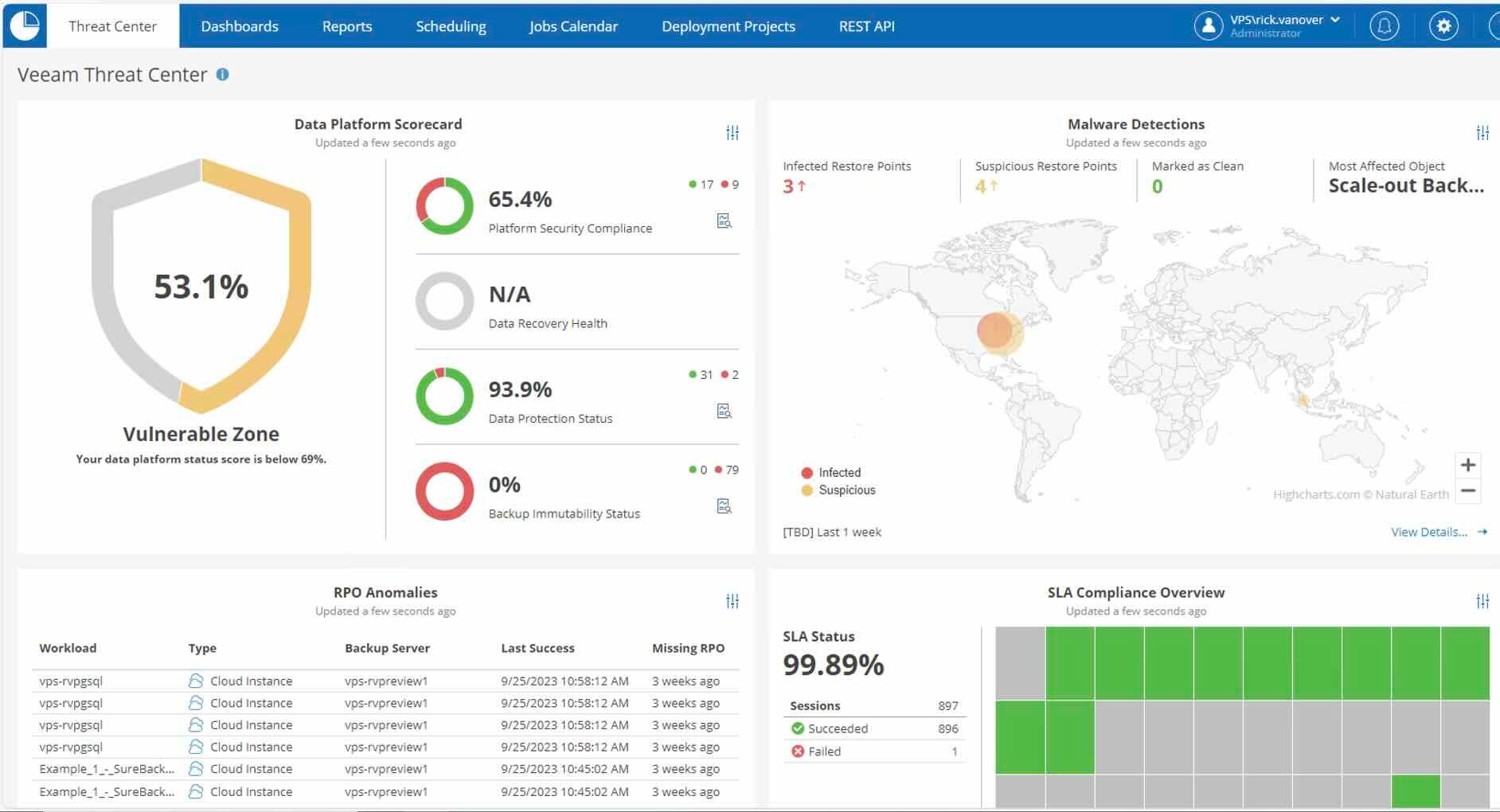Screen dimensions: 1500x812
Task: Open the Dashboards tab
Action: pos(240,26)
